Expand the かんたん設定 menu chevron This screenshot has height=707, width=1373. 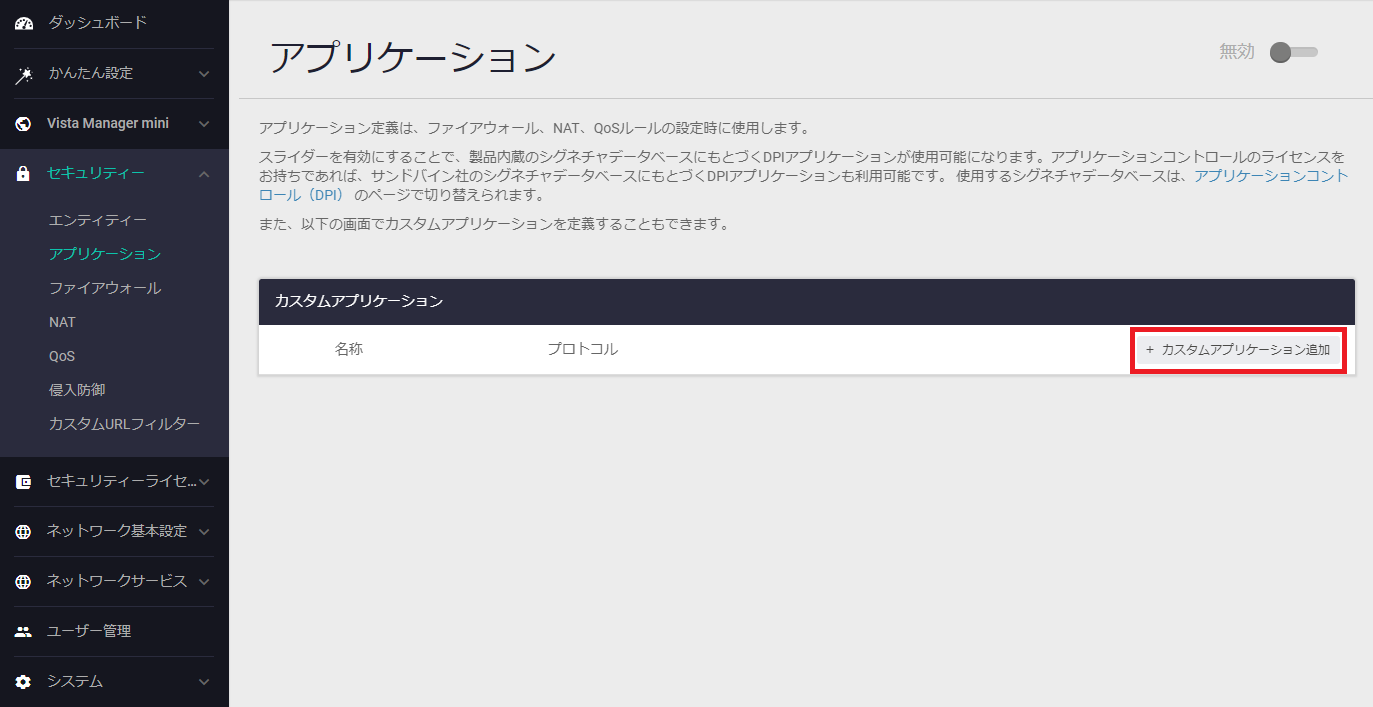204,74
